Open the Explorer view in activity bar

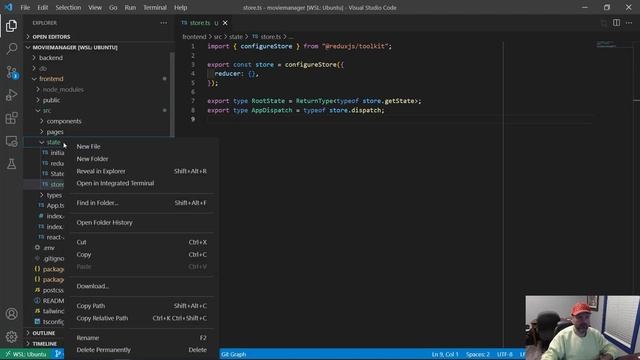click(11, 26)
